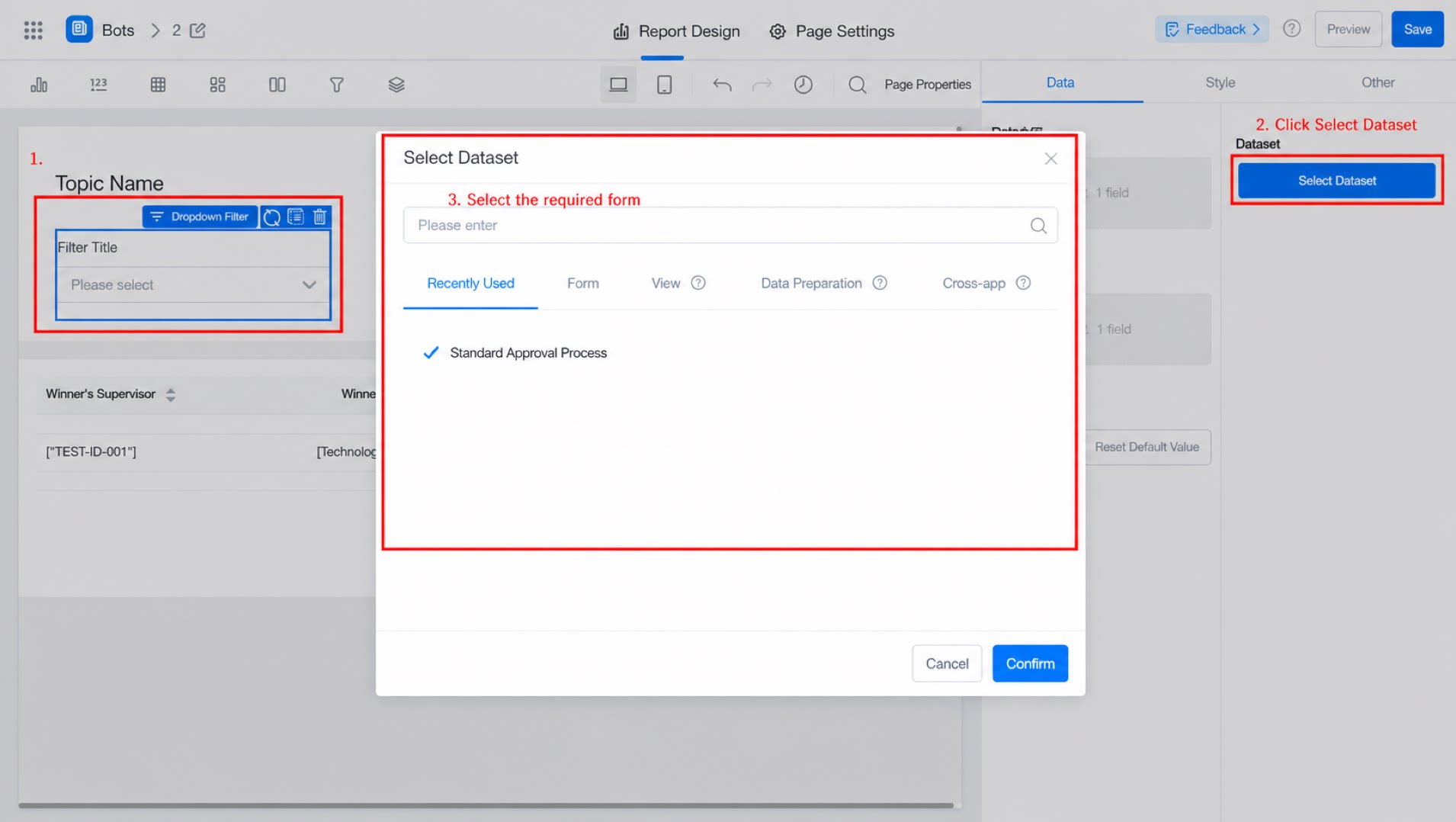Screen dimensions: 1456x822
Task: Open the app grid launcher icon
Action: tap(33, 31)
